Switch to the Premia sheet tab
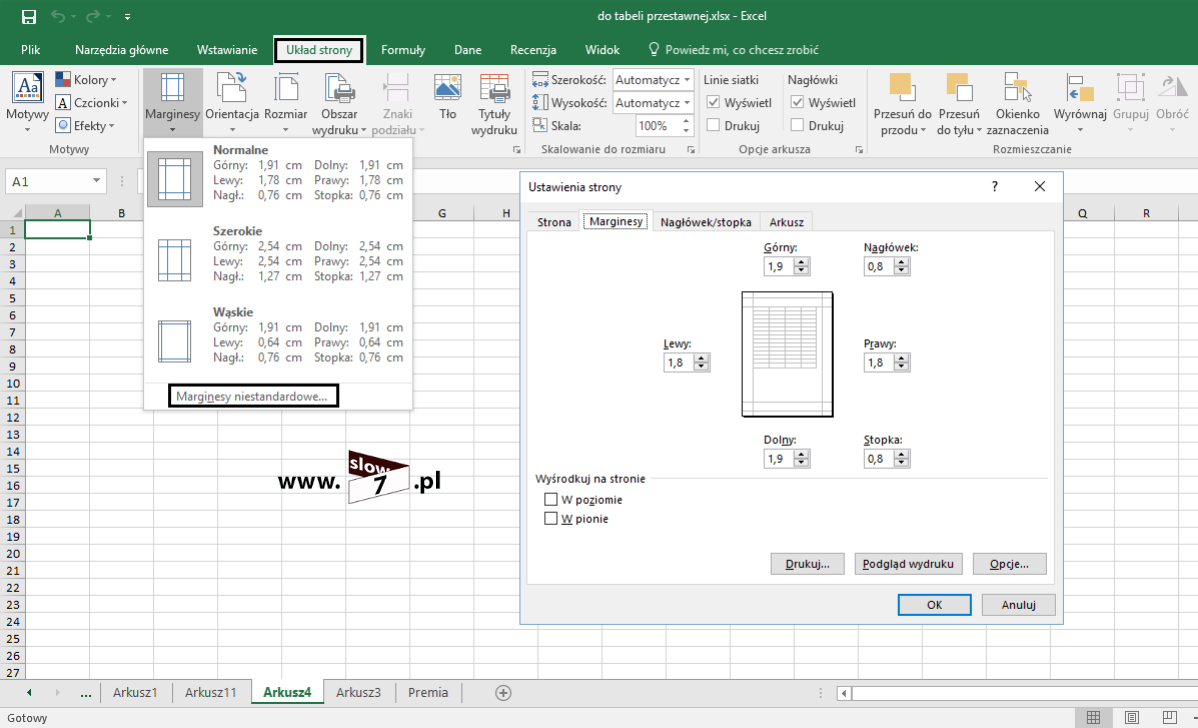 coord(428,692)
